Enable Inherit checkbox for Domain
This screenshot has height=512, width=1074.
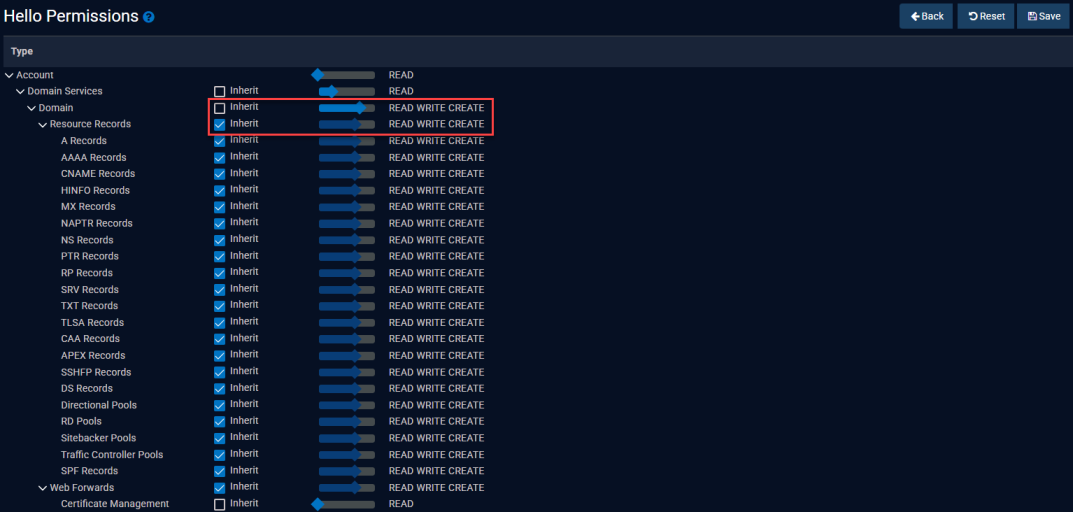pyautogui.click(x=220, y=108)
